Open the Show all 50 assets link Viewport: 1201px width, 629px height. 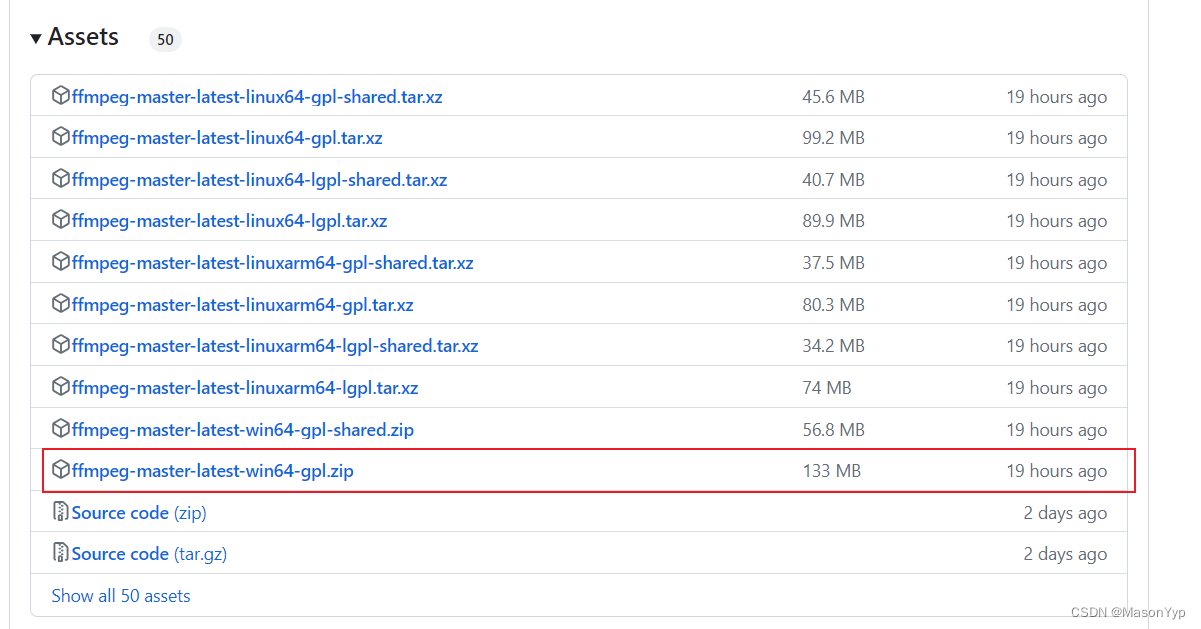coord(121,596)
